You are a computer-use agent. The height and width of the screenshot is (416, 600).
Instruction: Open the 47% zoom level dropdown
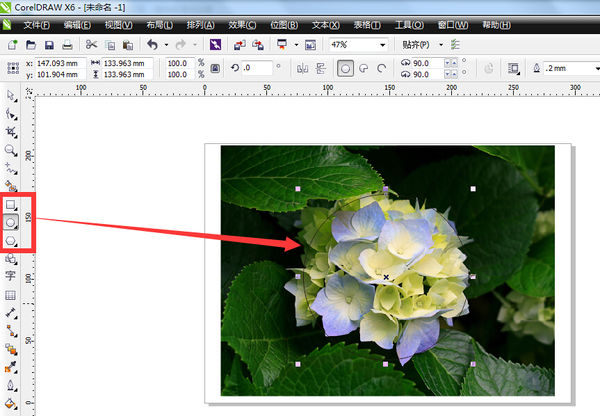pyautogui.click(x=384, y=45)
